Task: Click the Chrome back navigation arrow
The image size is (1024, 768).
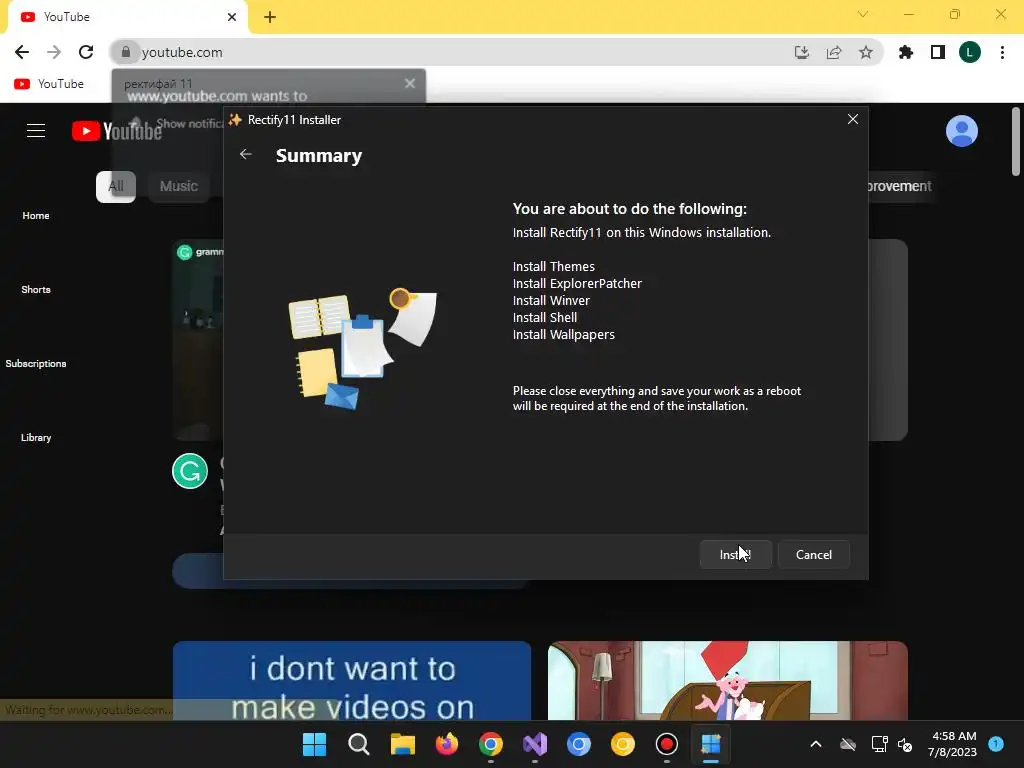Action: pyautogui.click(x=22, y=52)
